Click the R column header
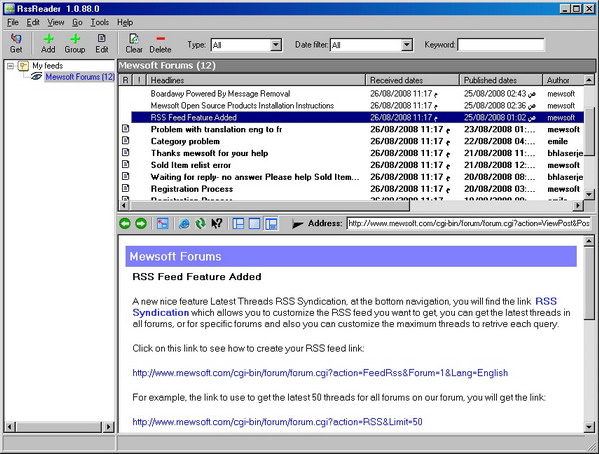The height and width of the screenshot is (454, 599). tap(125, 80)
